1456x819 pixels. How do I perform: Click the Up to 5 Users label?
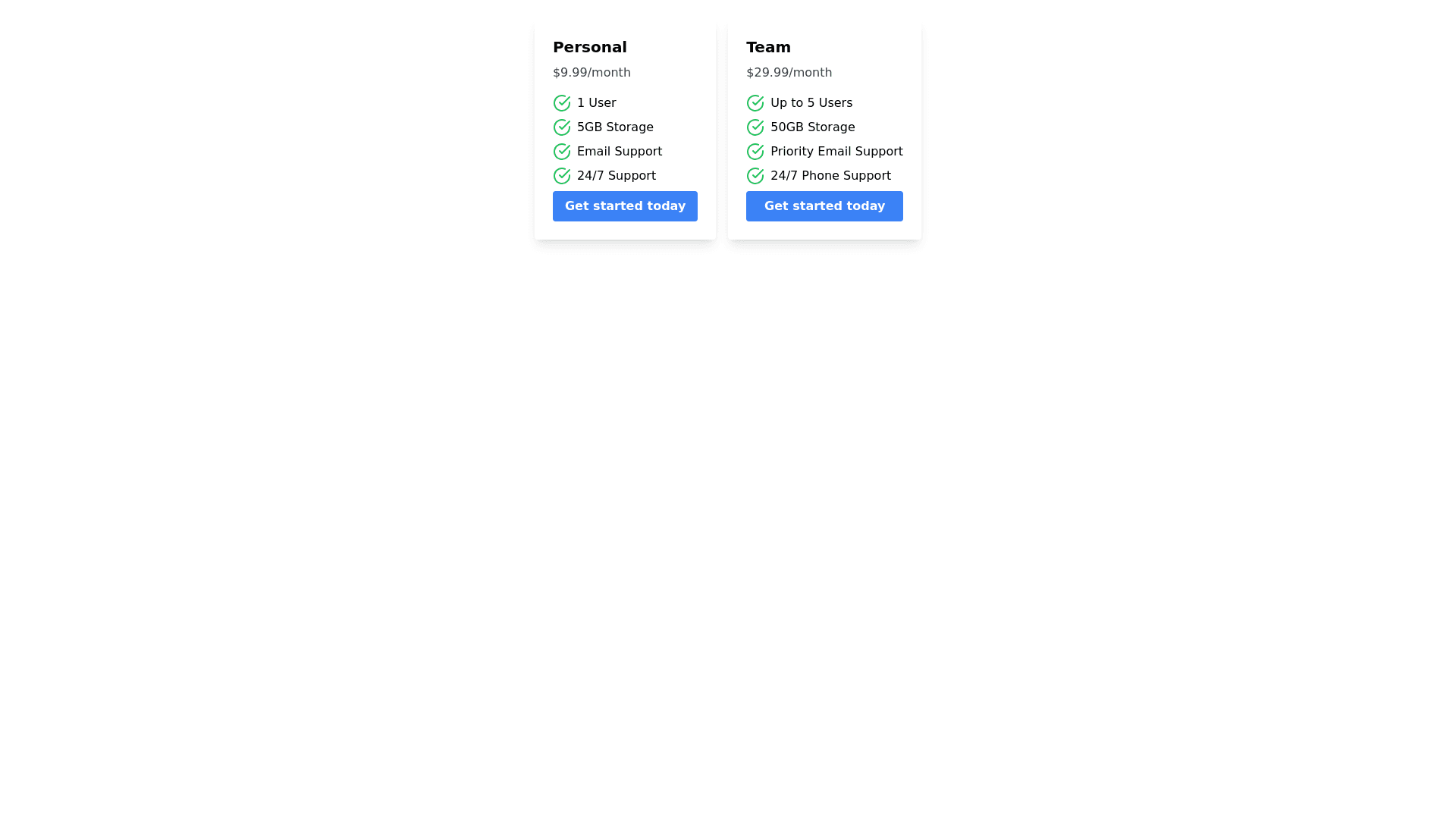(811, 103)
